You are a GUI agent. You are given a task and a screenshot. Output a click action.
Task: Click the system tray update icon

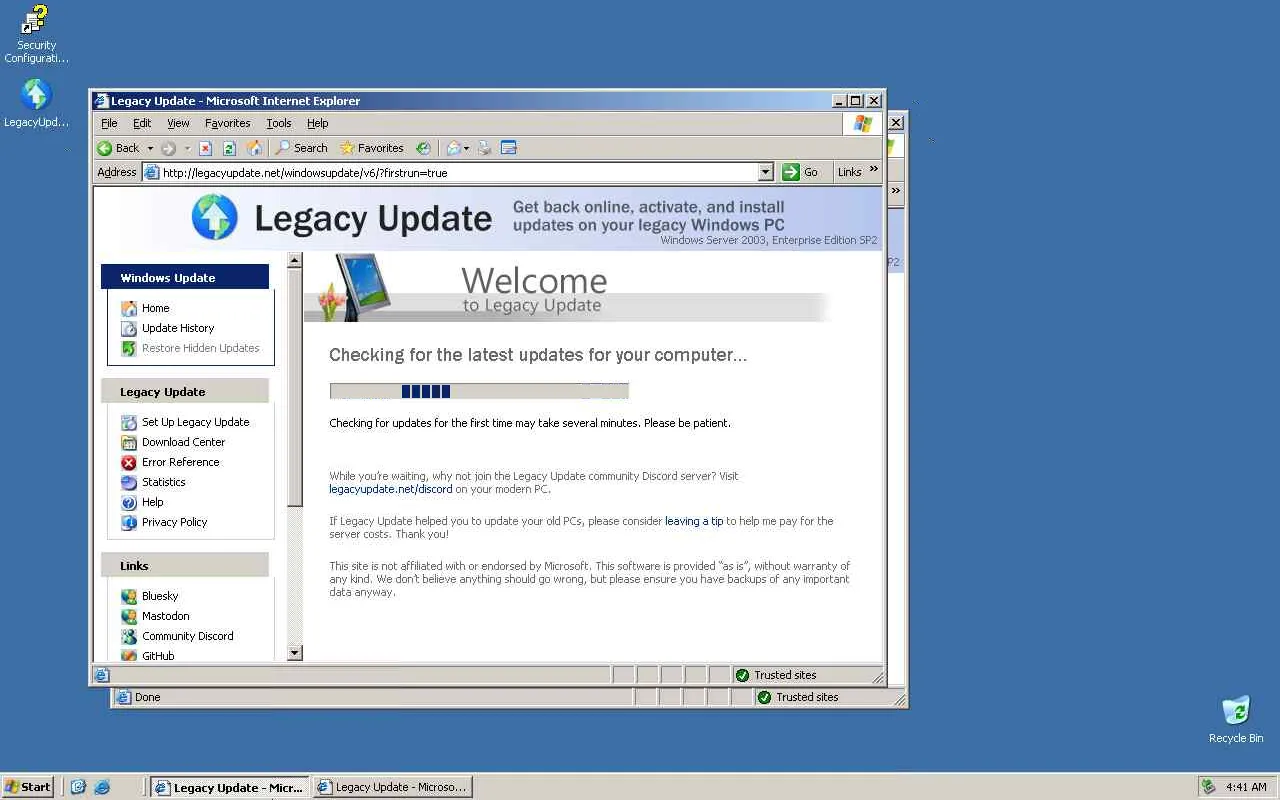1209,787
